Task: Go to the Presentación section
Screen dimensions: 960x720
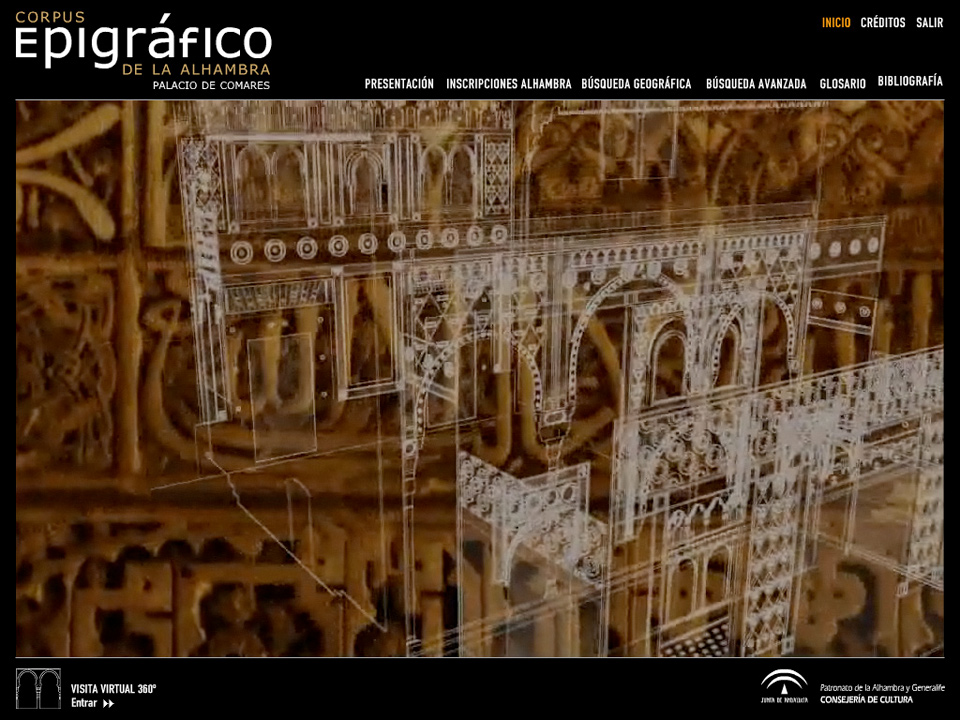Action: [x=399, y=84]
